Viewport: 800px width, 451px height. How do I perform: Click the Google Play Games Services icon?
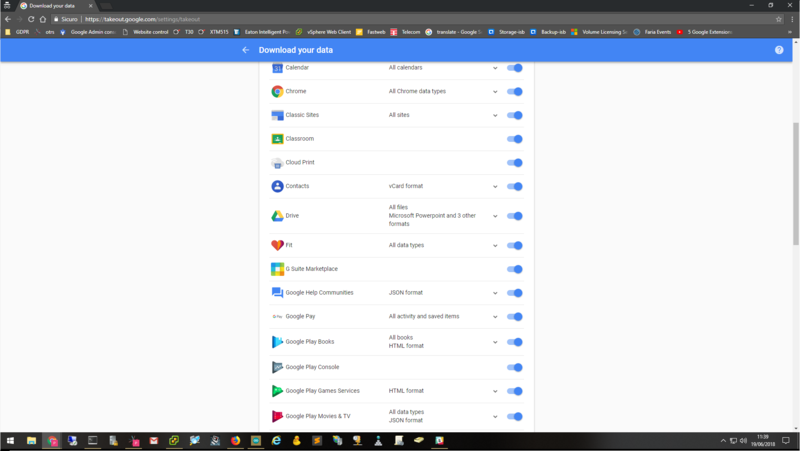pyautogui.click(x=277, y=391)
